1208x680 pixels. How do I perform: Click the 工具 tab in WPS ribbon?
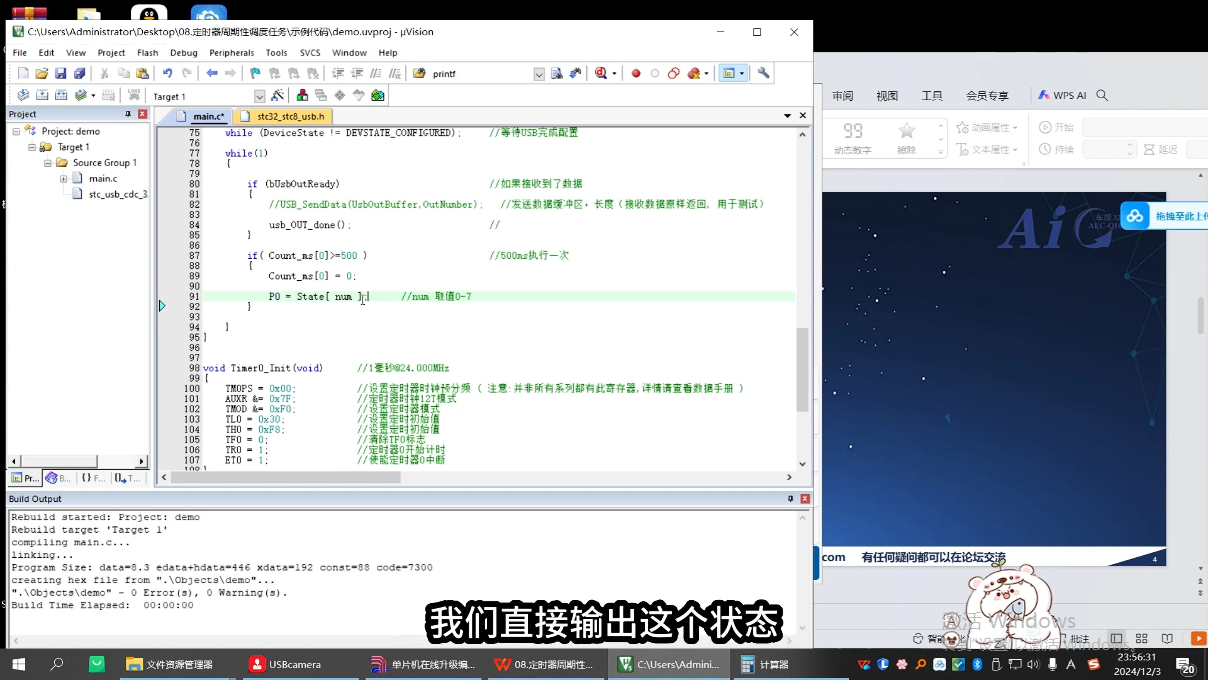932,96
